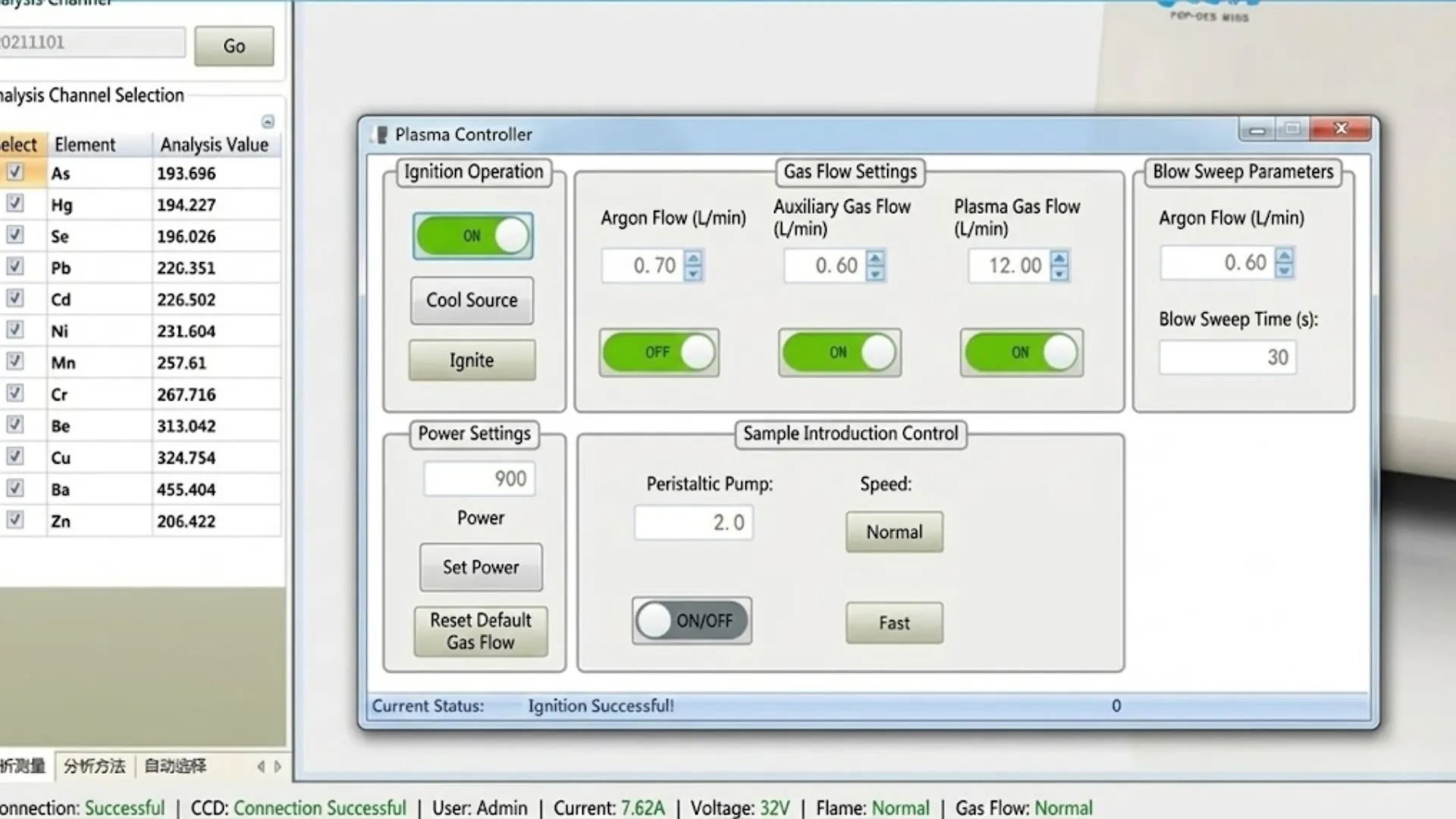1456x819 pixels.
Task: Uncheck the Pb element checkbox
Action: click(14, 266)
